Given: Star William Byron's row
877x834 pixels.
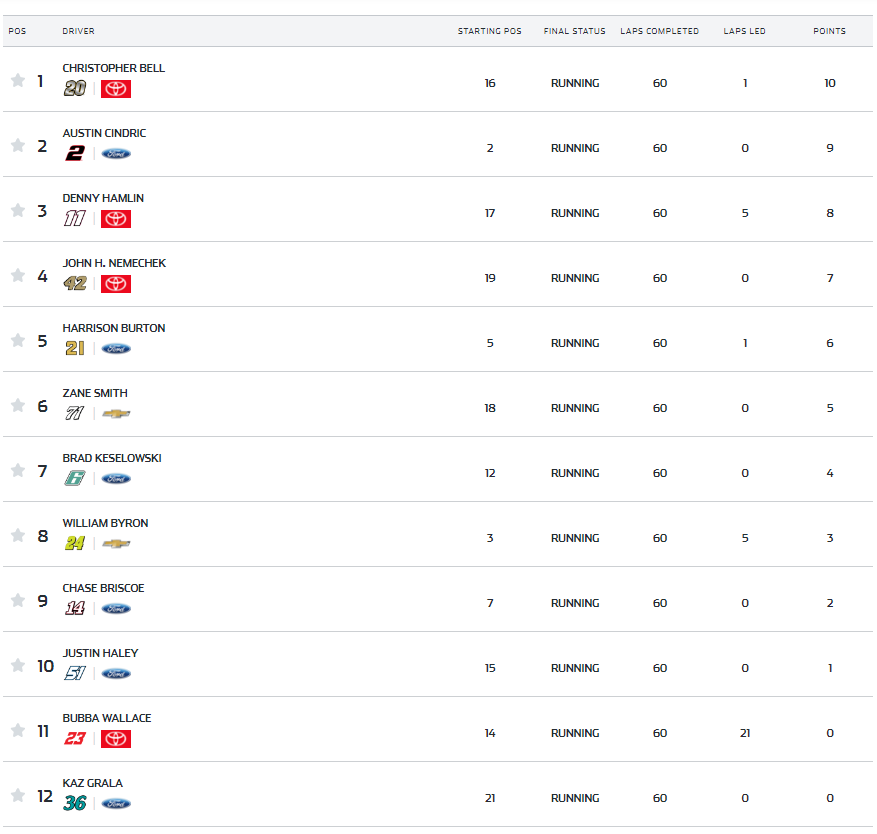Looking at the screenshot, I should tap(18, 535).
